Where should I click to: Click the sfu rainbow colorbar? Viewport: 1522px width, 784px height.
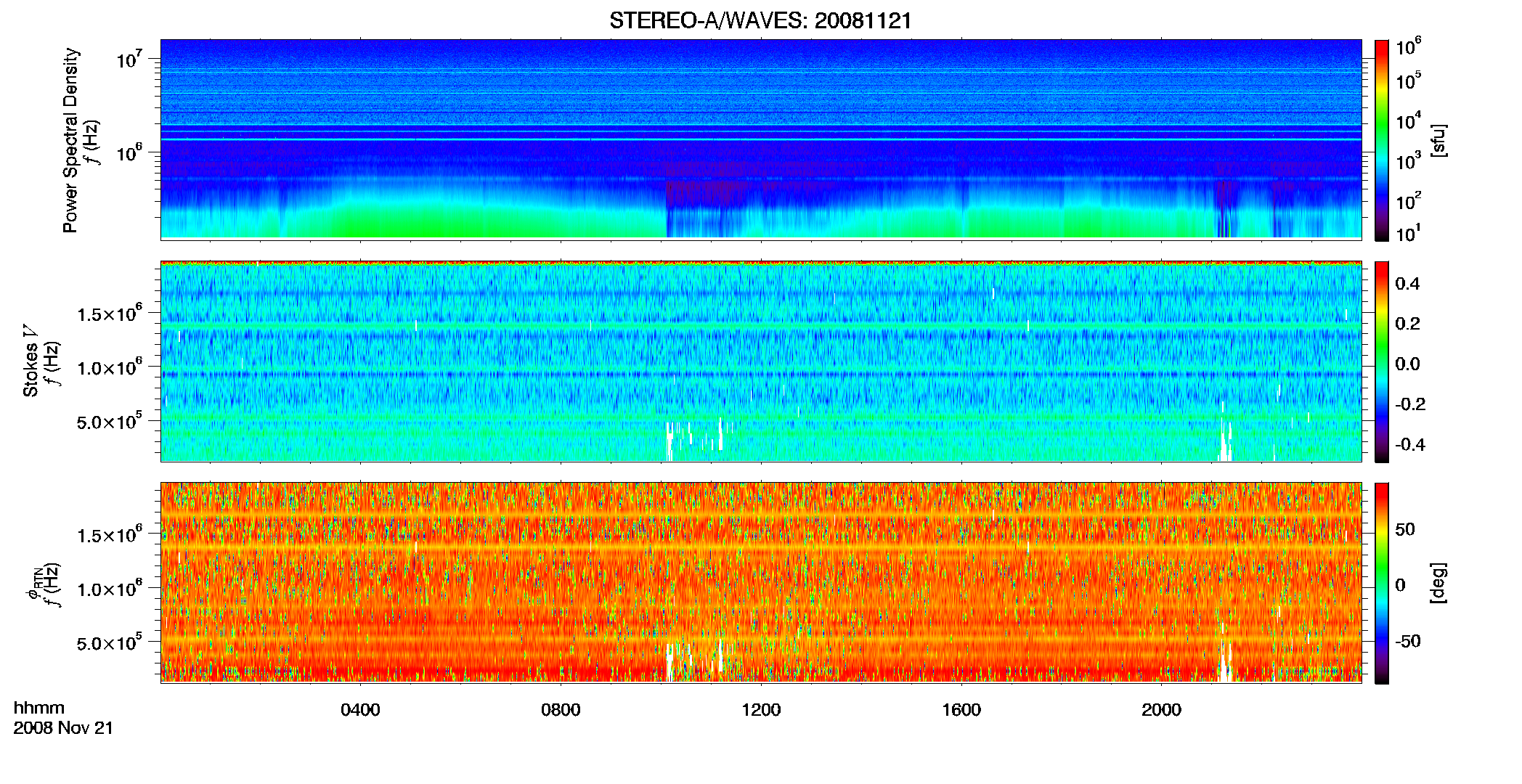tap(1382, 140)
